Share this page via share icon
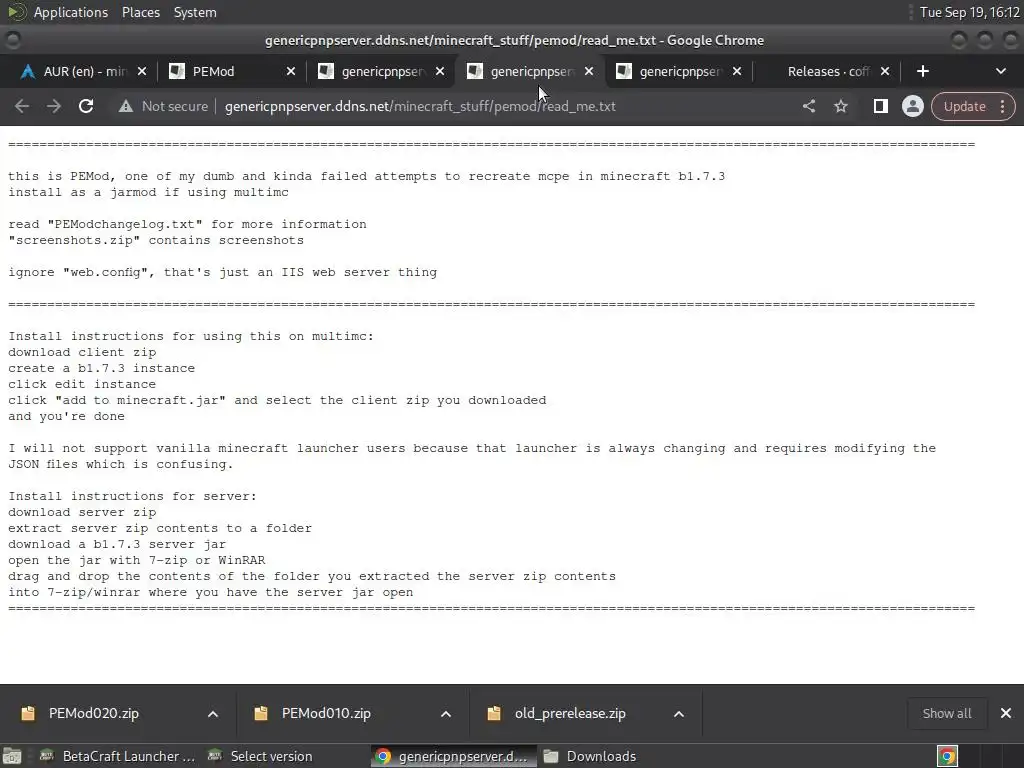This screenshot has width=1024, height=768. click(x=808, y=106)
